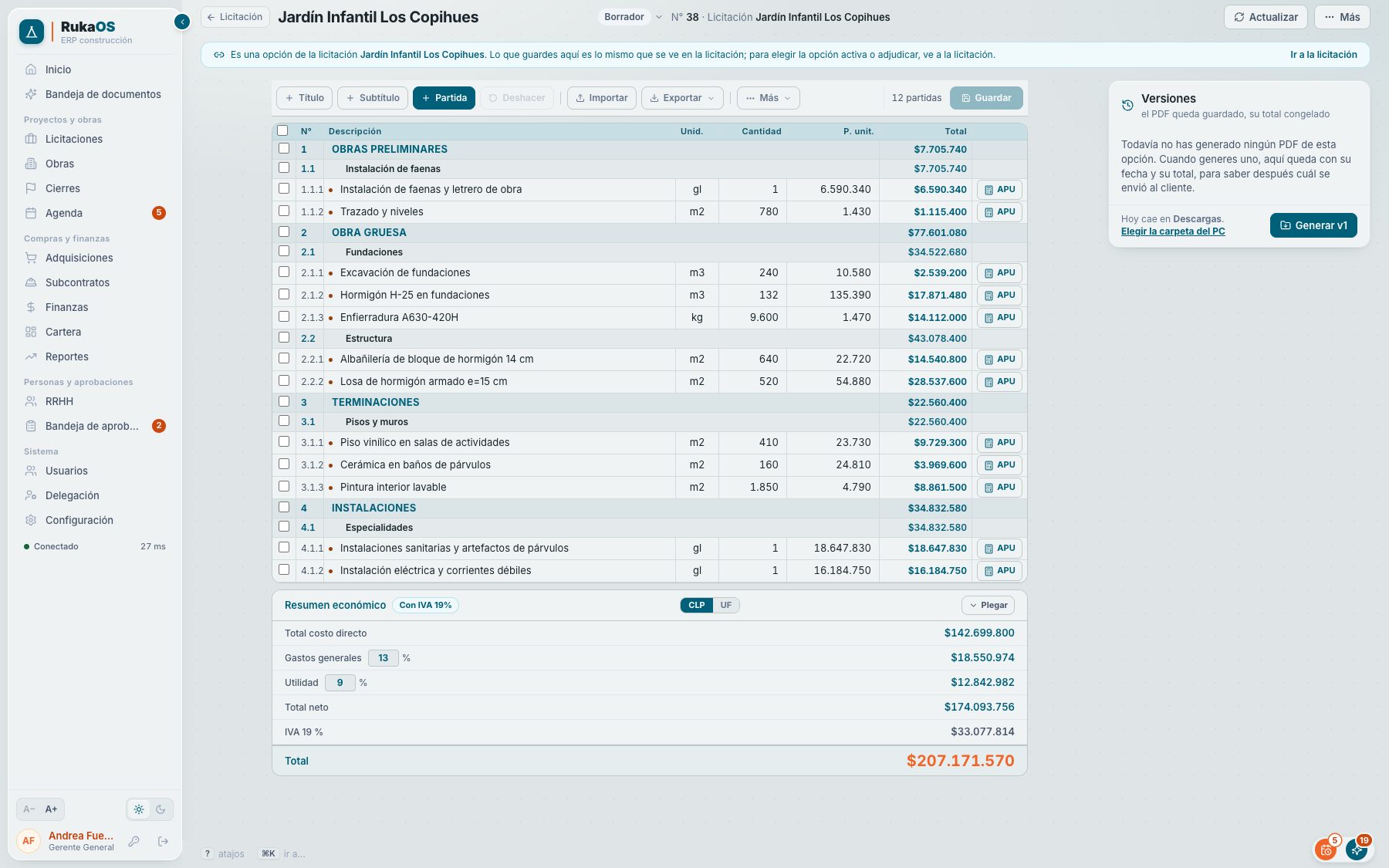The height and width of the screenshot is (868, 1389).
Task: Open Bandeja de documentos from sidebar
Action: pyautogui.click(x=95, y=94)
